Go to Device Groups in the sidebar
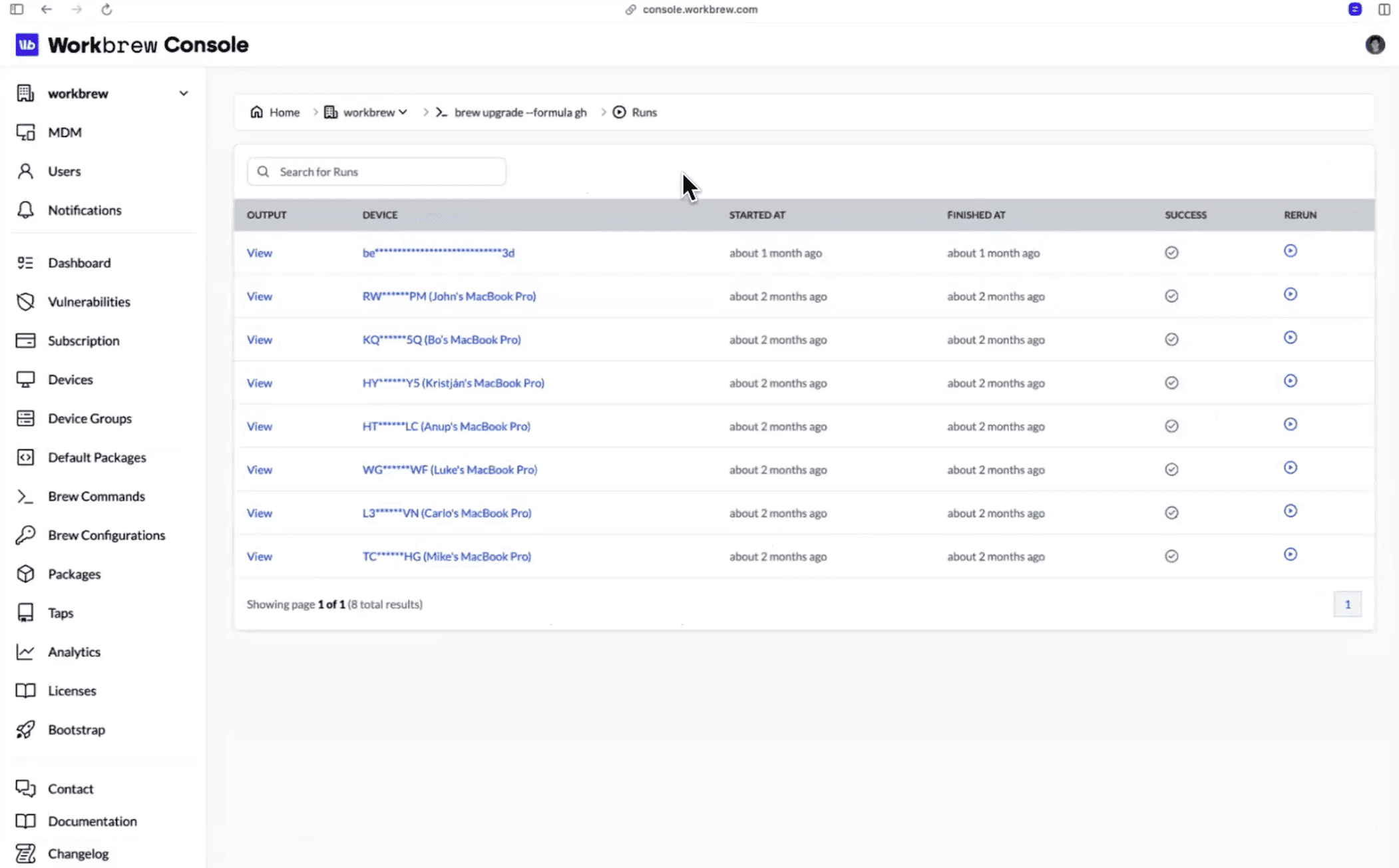The width and height of the screenshot is (1399, 868). tap(90, 418)
